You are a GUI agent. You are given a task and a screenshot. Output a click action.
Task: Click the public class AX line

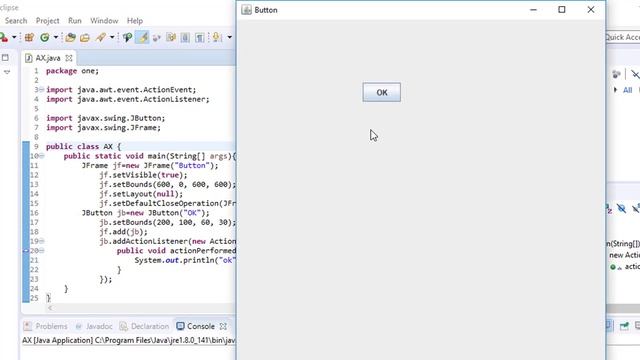tap(83, 147)
